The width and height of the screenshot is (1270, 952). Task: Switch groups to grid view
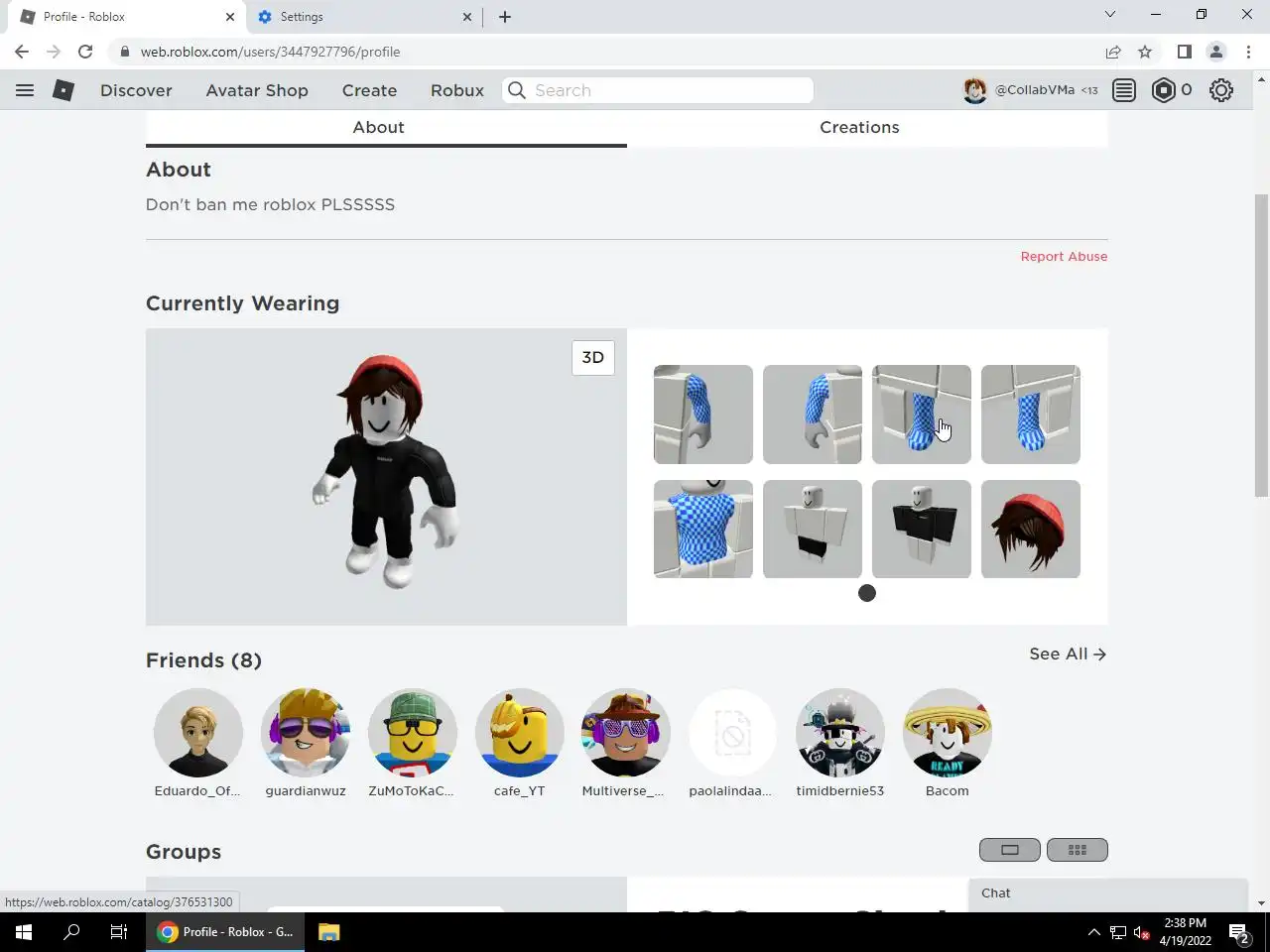point(1078,850)
